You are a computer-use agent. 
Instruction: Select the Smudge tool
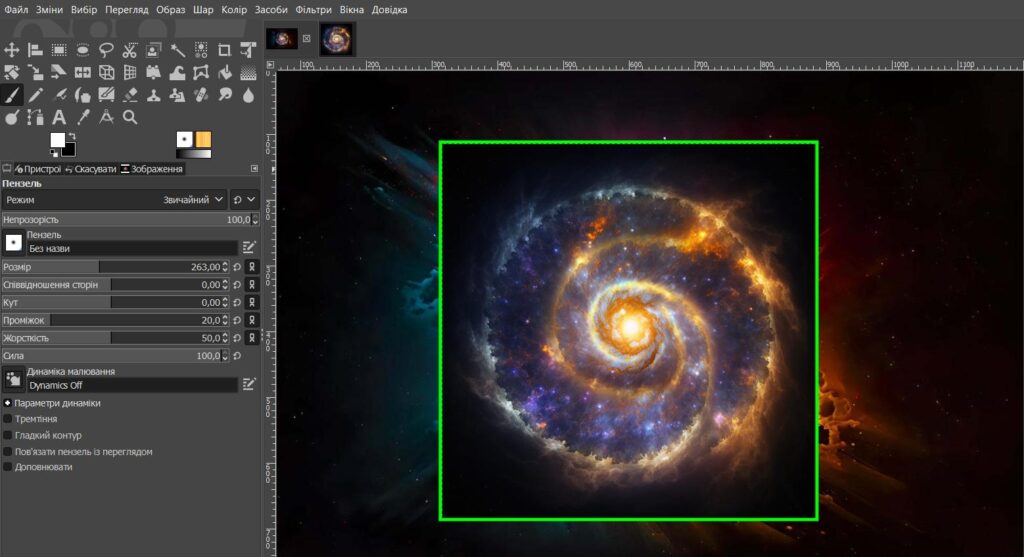(224, 95)
